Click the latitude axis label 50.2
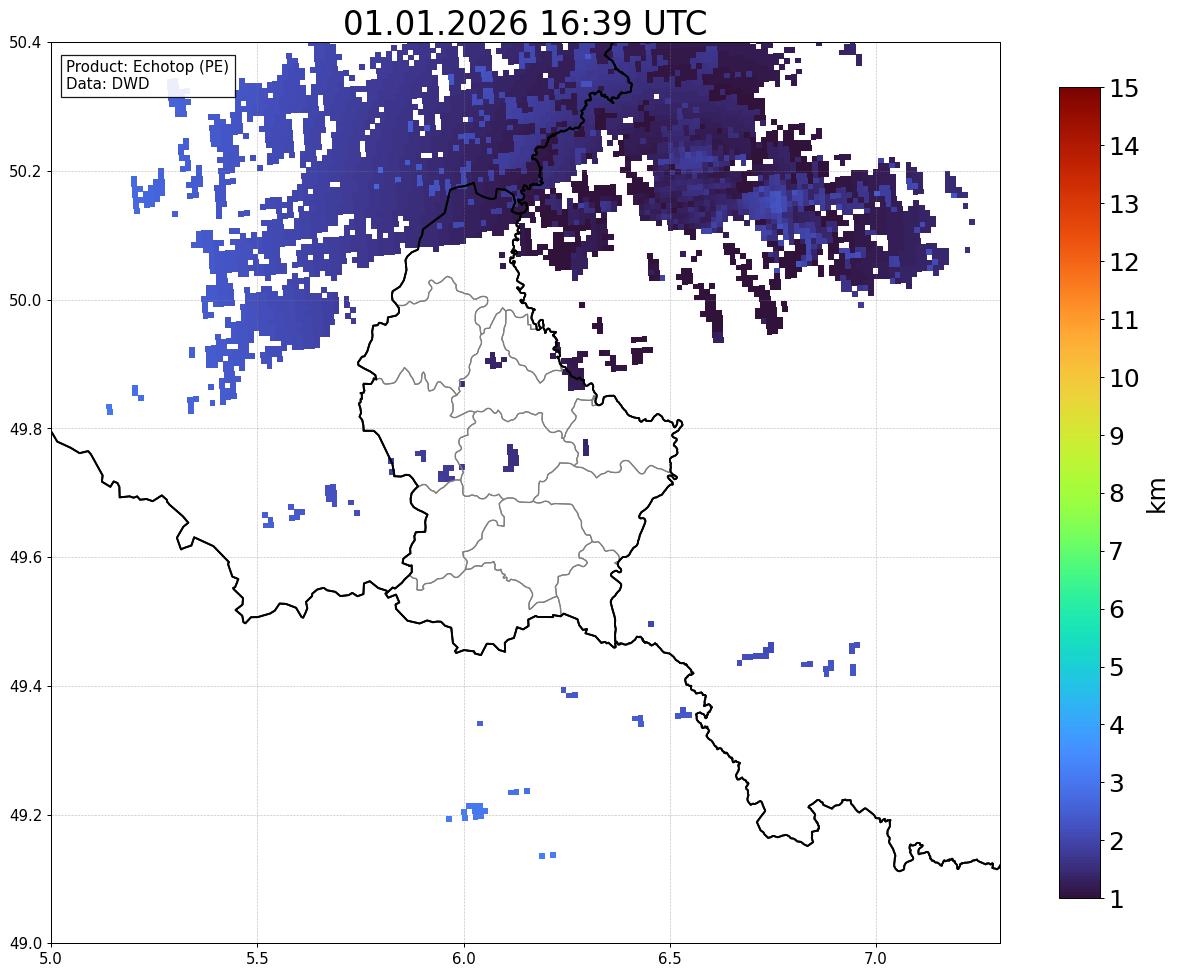1178x976 pixels. [x=24, y=171]
